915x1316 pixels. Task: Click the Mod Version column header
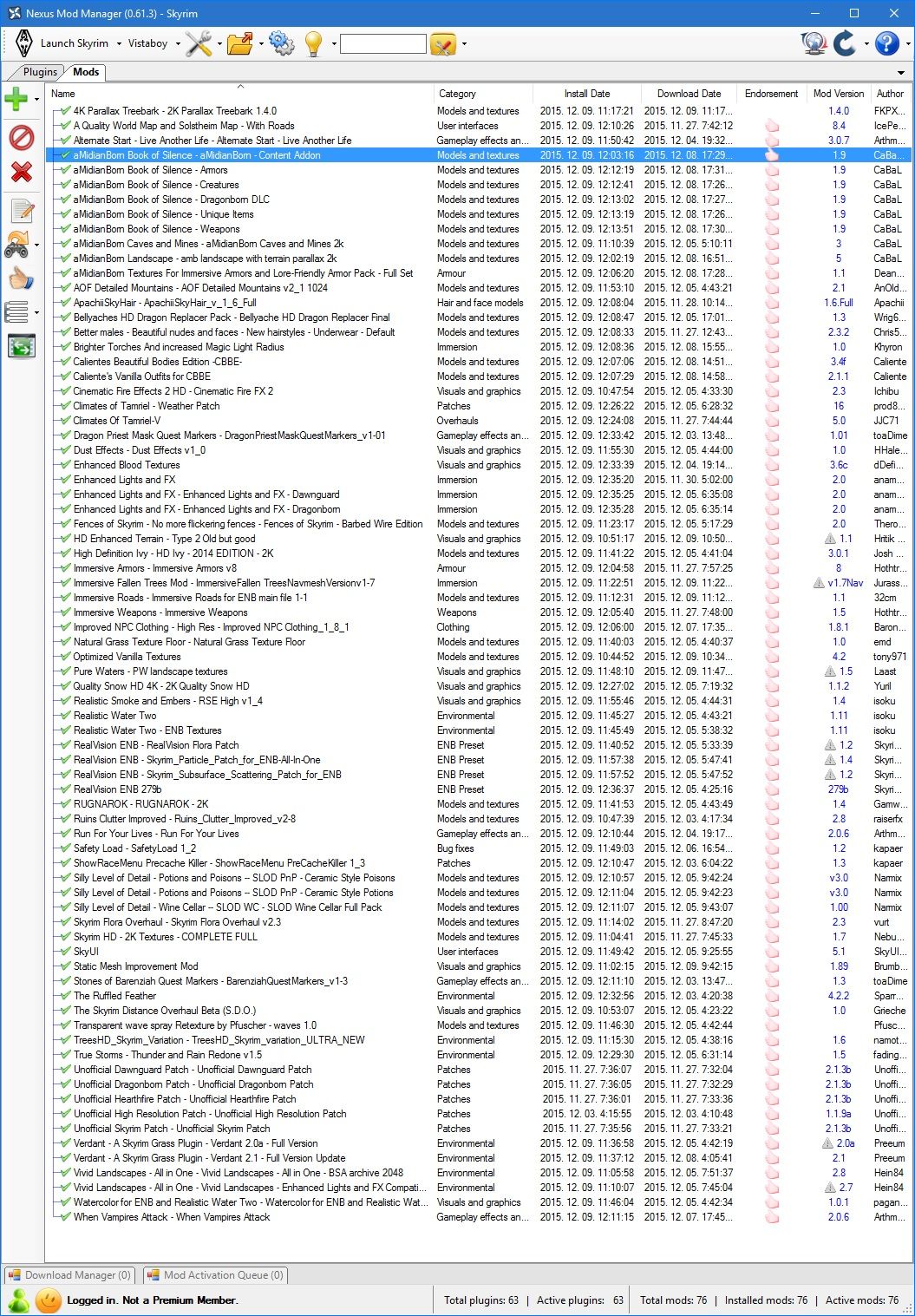point(839,94)
